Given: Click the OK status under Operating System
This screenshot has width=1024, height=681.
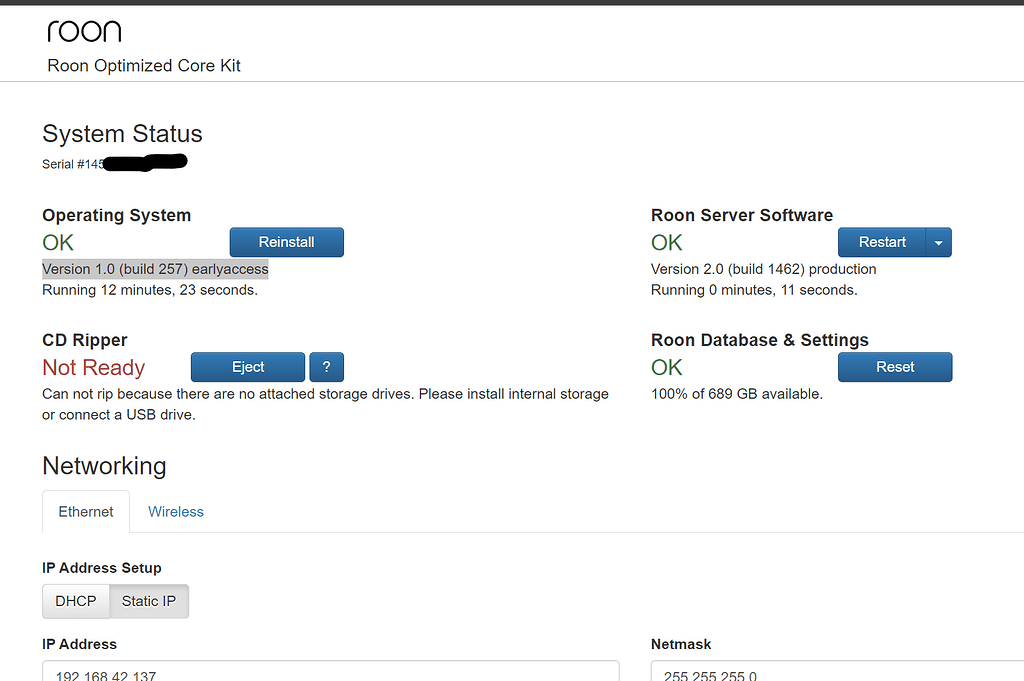Looking at the screenshot, I should tap(57, 243).
